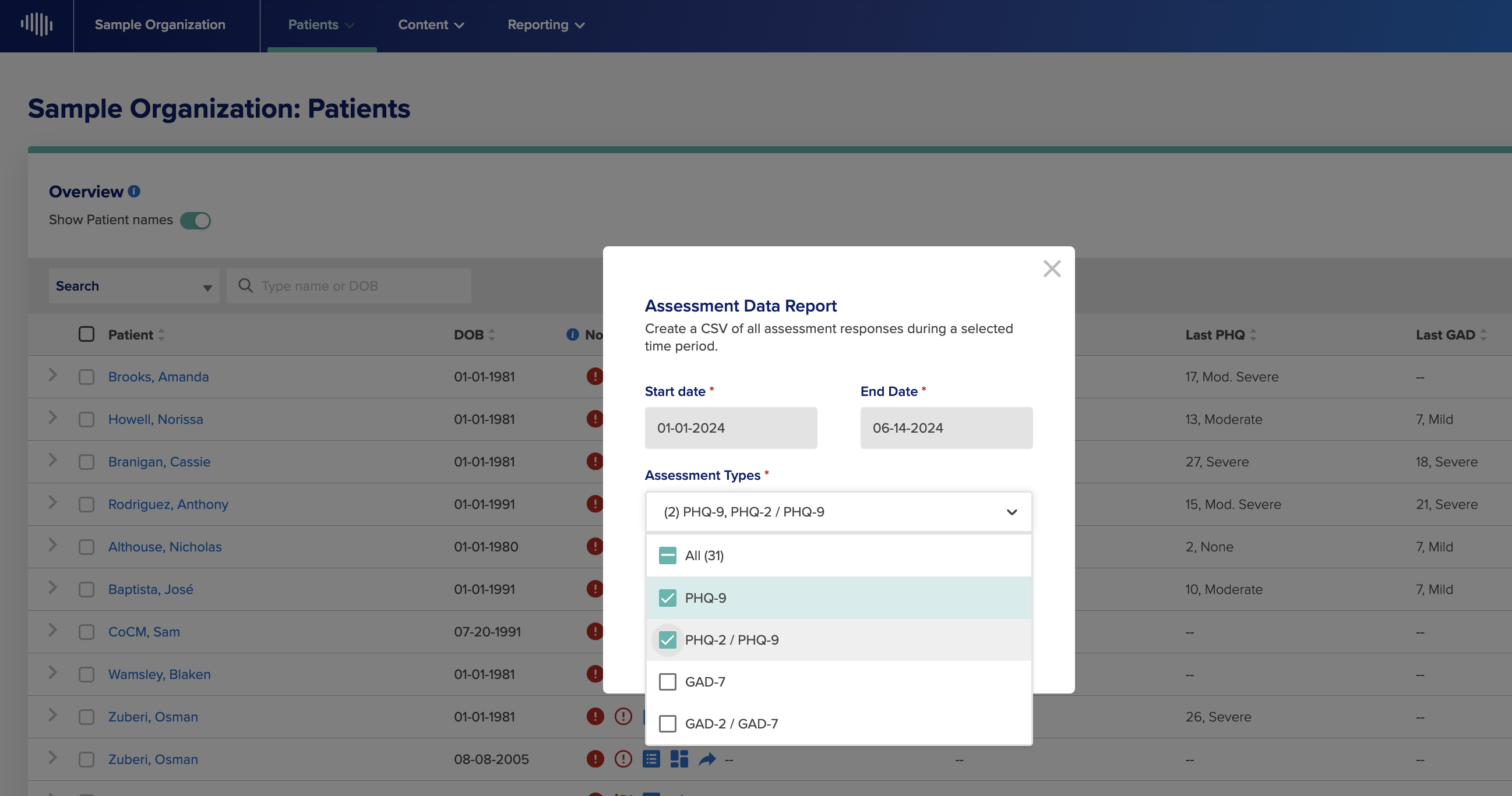
Task: Click Sample Organization in header
Action: (160, 24)
